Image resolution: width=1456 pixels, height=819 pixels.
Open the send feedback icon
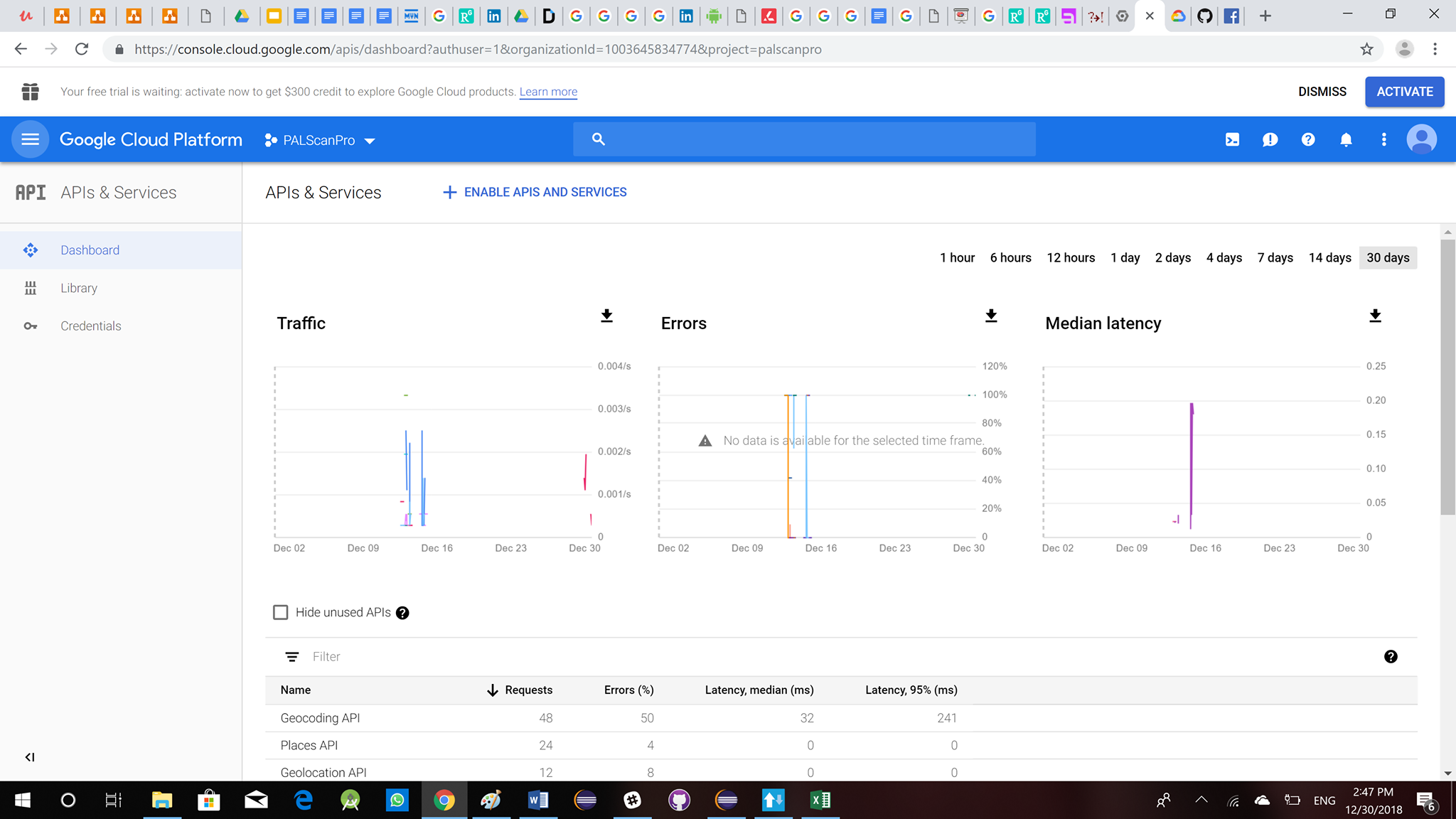coord(1270,139)
